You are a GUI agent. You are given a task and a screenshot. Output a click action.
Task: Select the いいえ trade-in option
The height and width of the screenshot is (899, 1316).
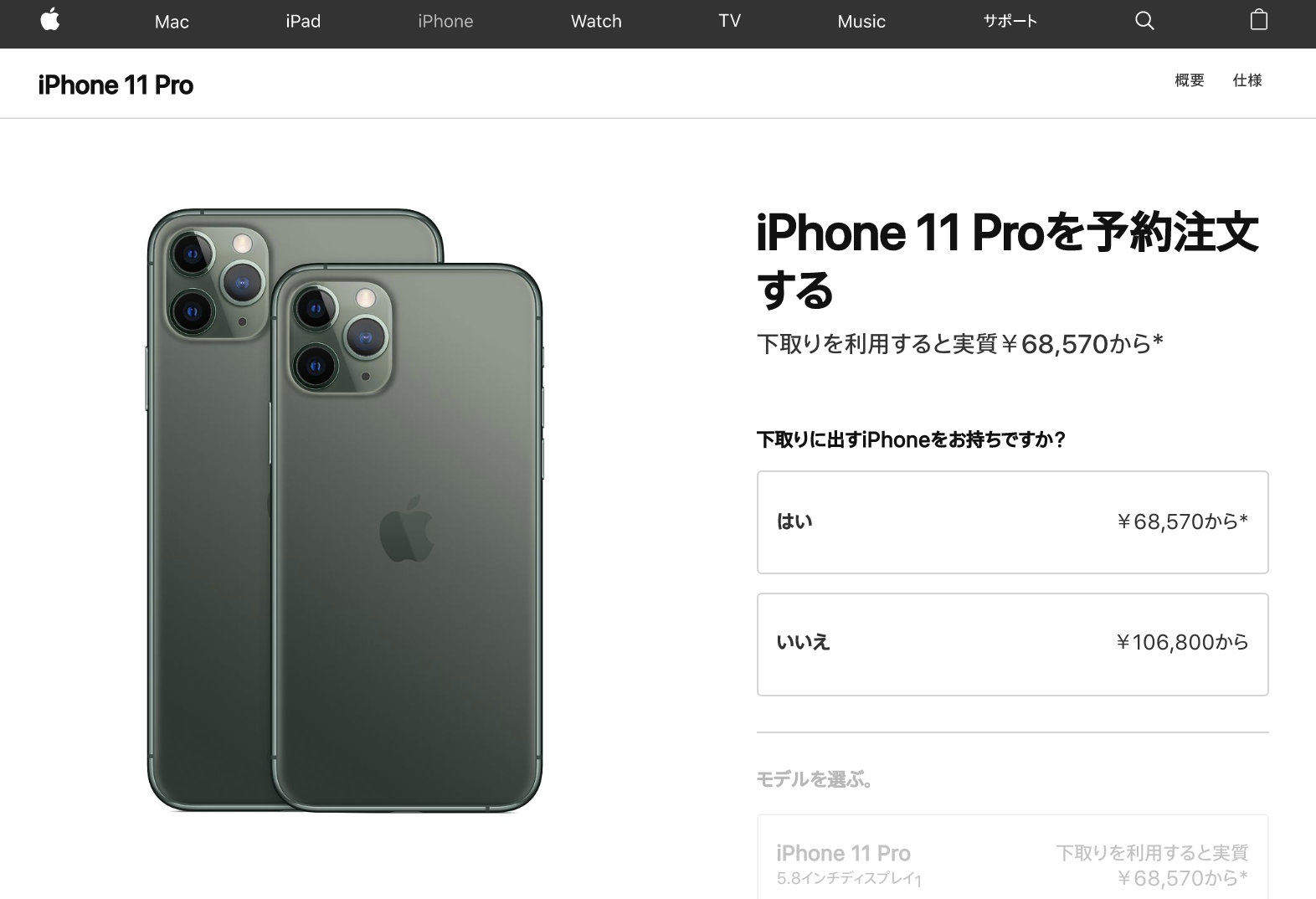point(1012,645)
